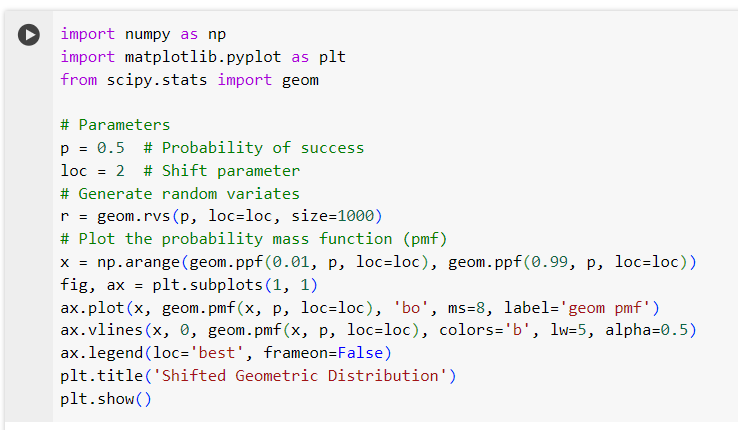738x430 pixels.
Task: Click the 'geom.ppf(0.99' call
Action: (507, 262)
